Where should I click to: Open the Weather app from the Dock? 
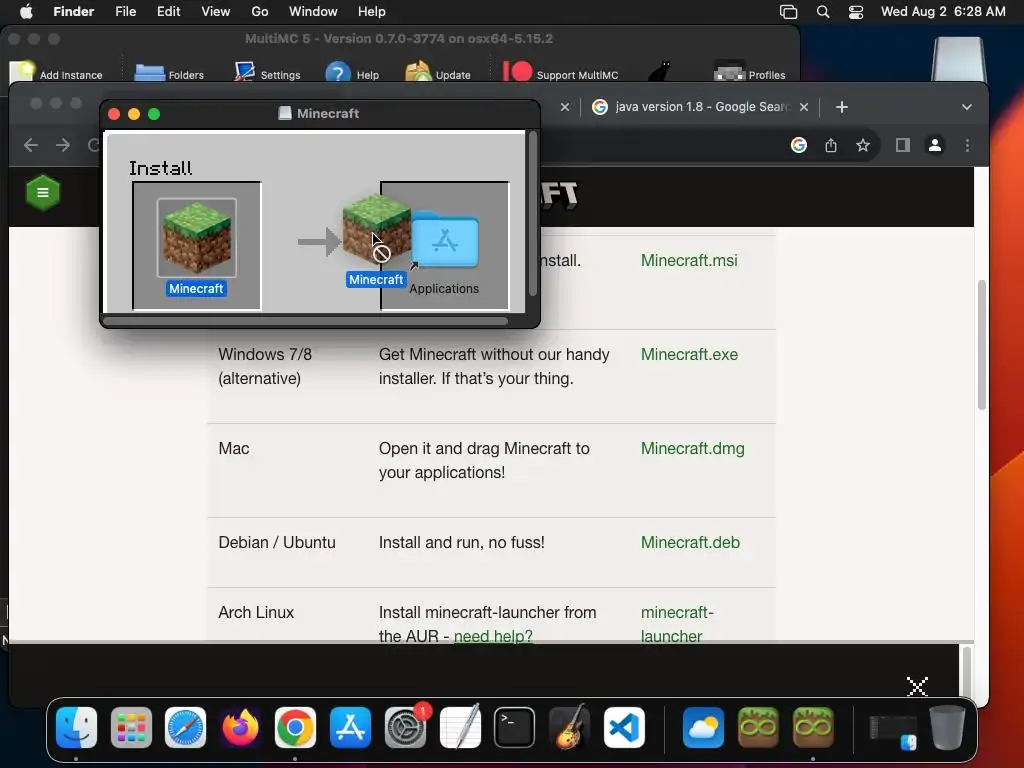pos(703,727)
